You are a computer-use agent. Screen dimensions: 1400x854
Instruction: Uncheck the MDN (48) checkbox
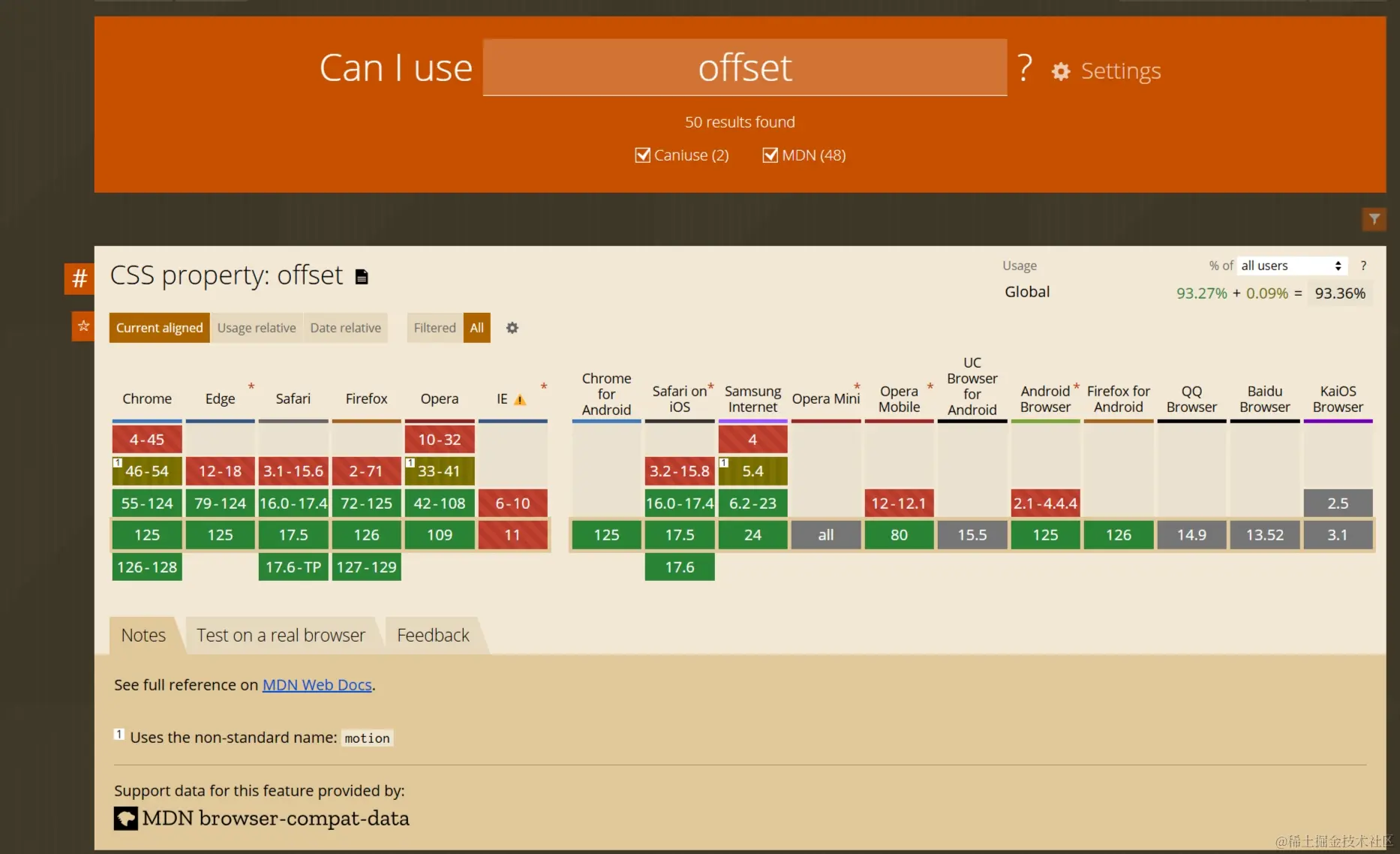tap(771, 155)
